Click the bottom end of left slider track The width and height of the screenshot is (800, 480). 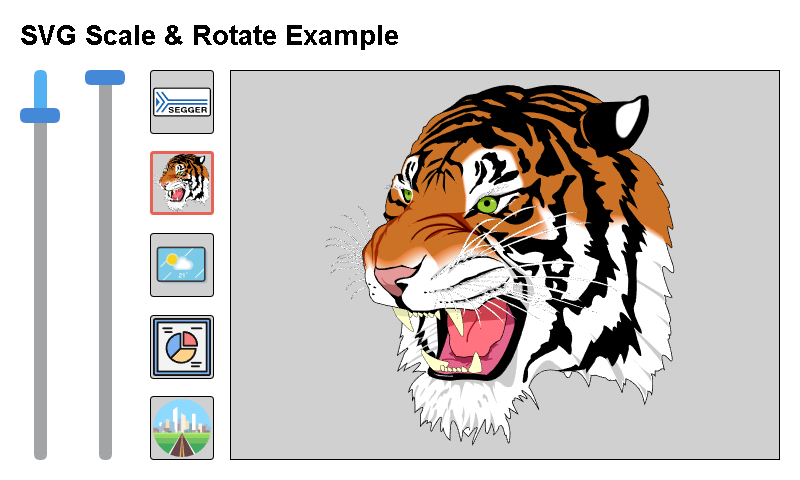(40, 452)
